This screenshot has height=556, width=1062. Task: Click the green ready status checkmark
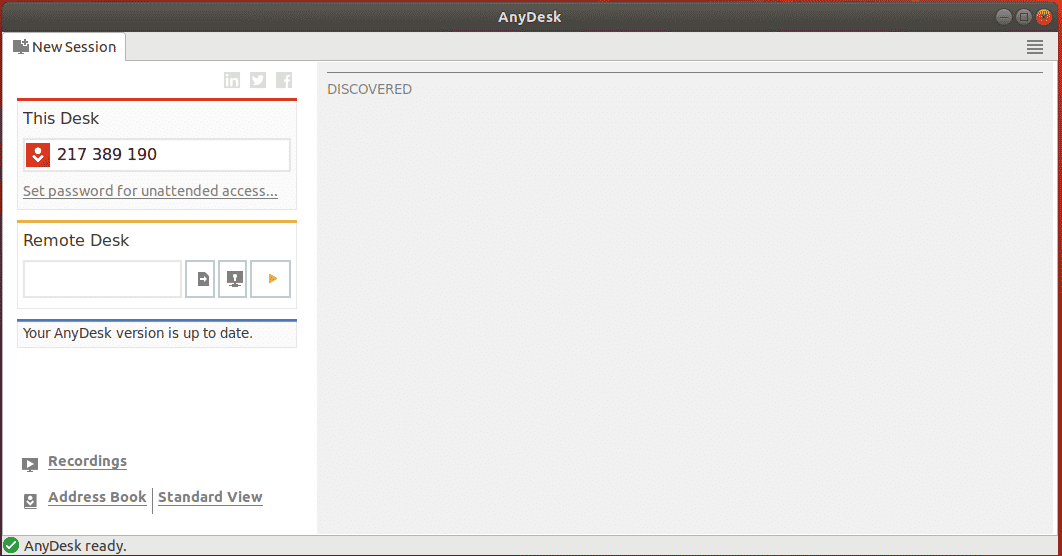tap(11, 545)
